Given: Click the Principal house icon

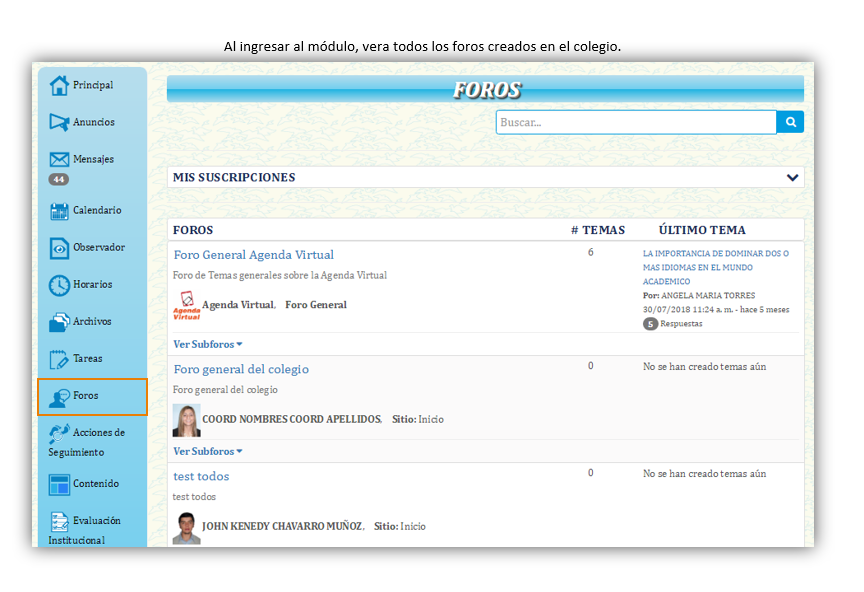Looking at the screenshot, I should click(x=59, y=85).
